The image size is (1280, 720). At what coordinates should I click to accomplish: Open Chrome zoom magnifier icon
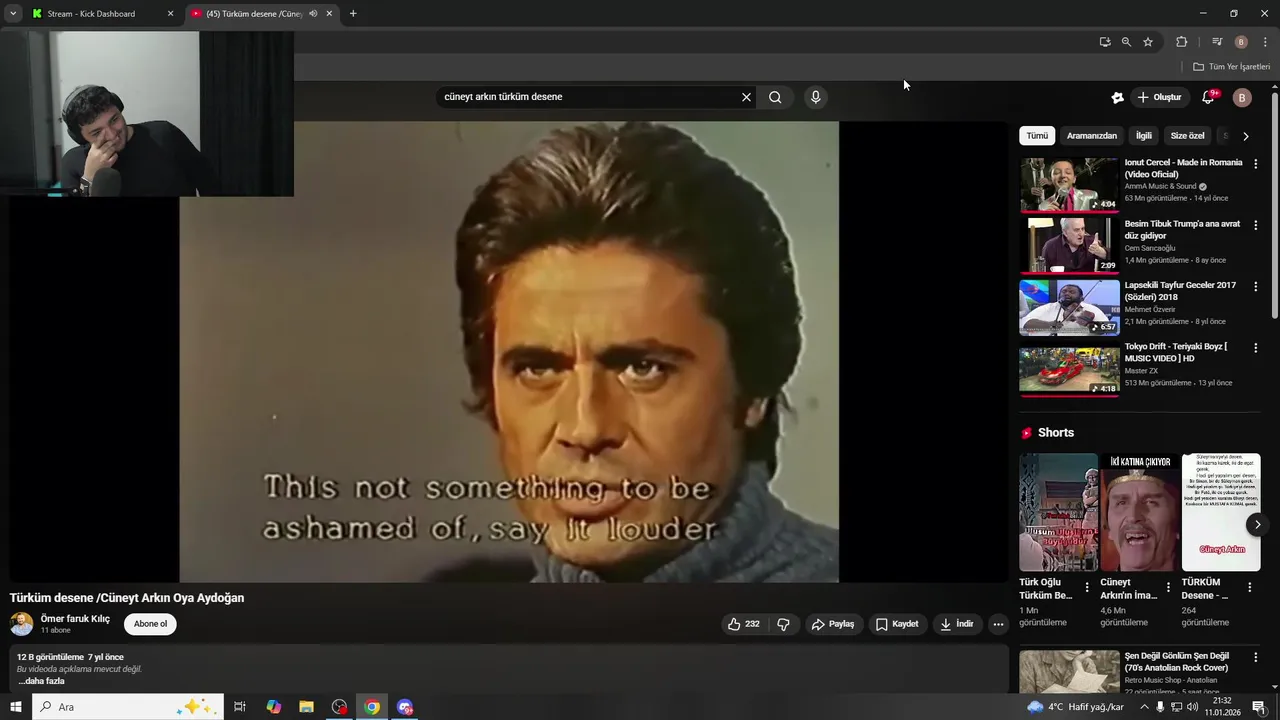[1126, 42]
